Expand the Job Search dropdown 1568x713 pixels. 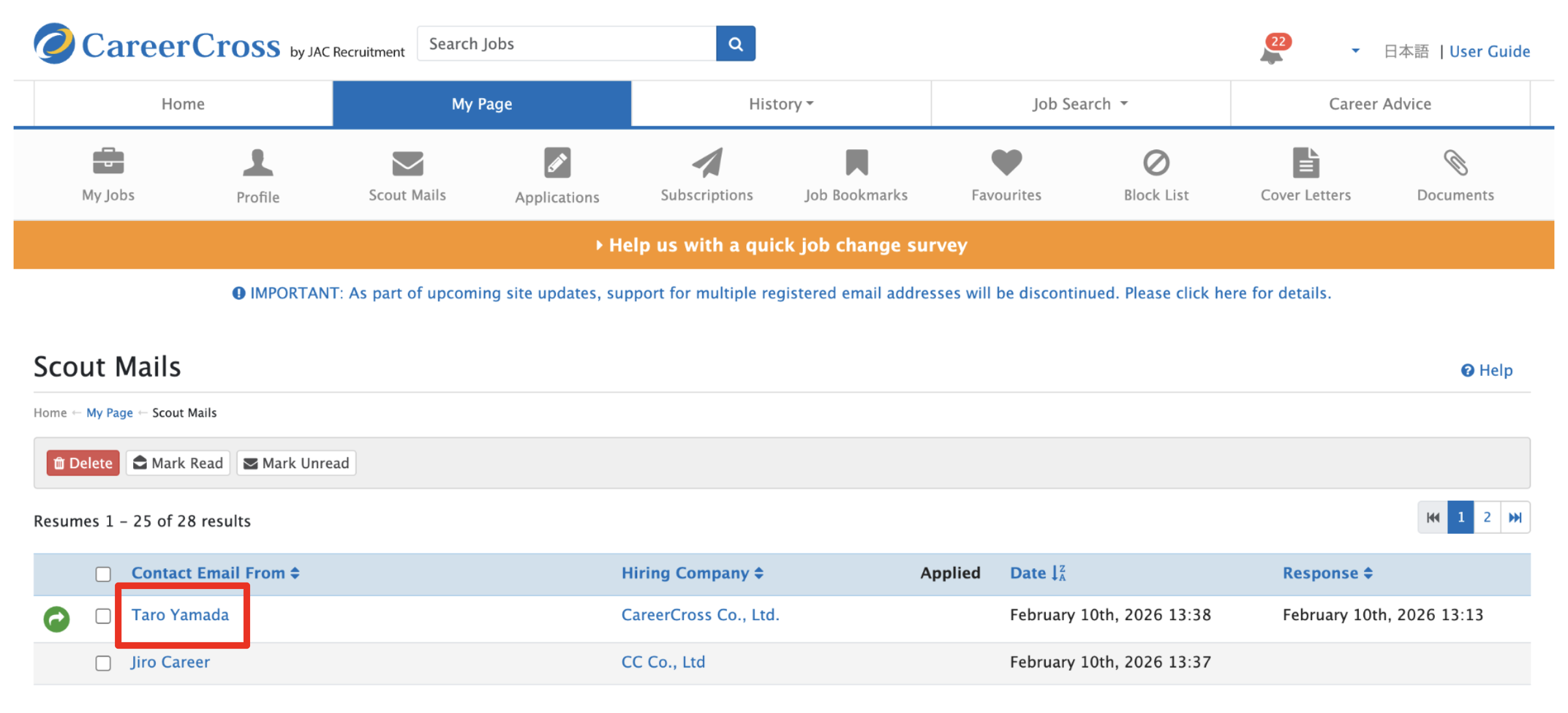[x=1080, y=104]
